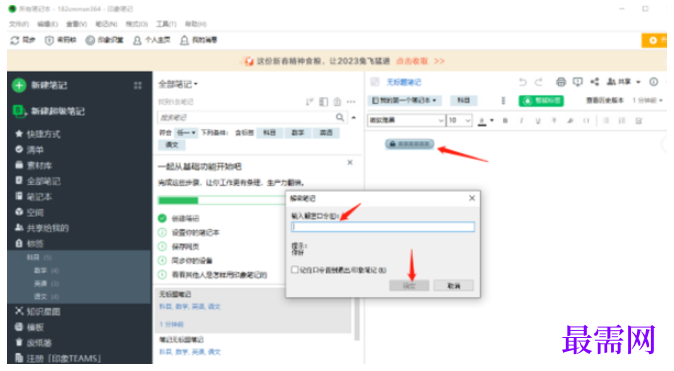Open 知识星图 knowledge graph item
Screen dimensions: 674x371
[38, 311]
